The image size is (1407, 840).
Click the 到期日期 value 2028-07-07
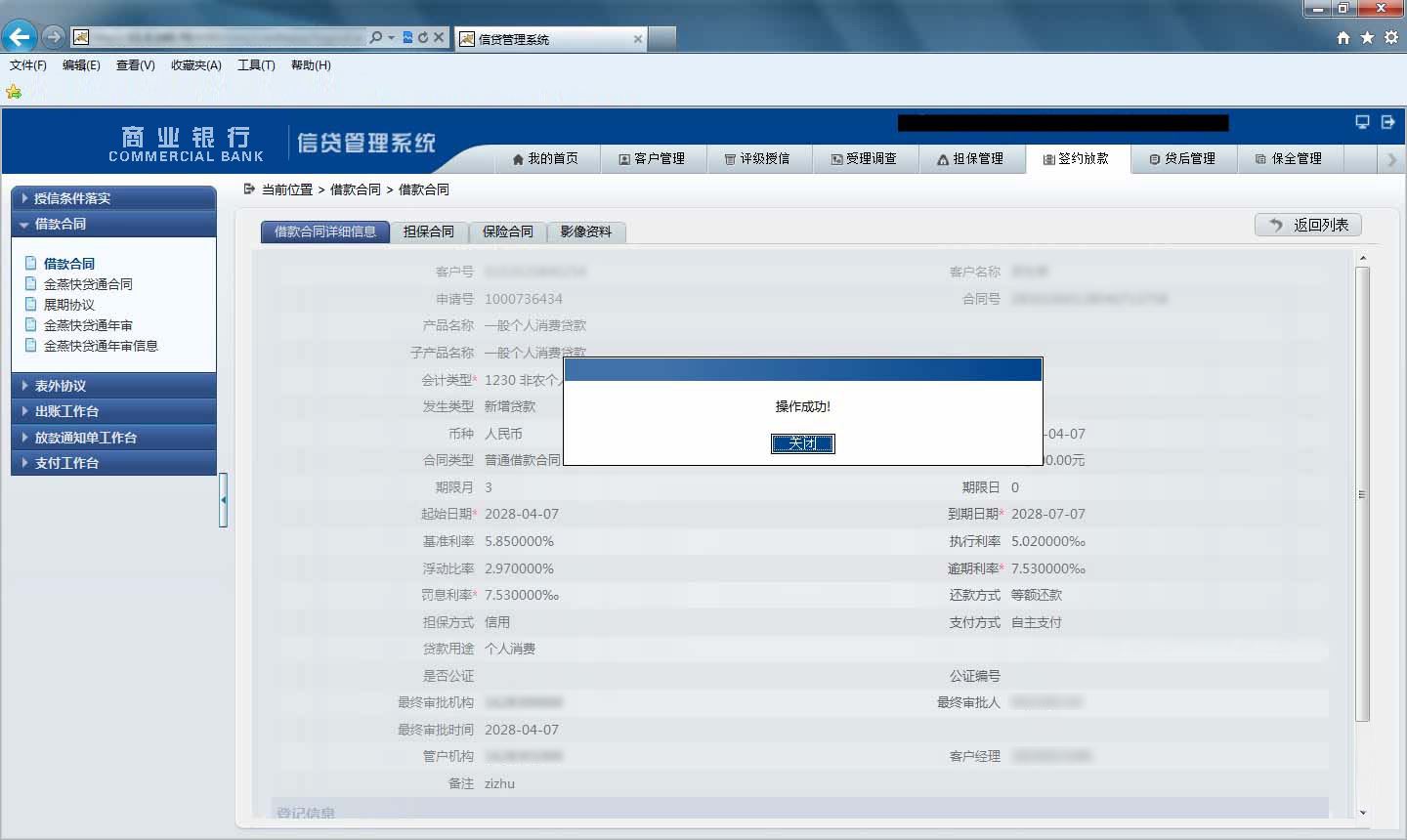click(x=1048, y=514)
